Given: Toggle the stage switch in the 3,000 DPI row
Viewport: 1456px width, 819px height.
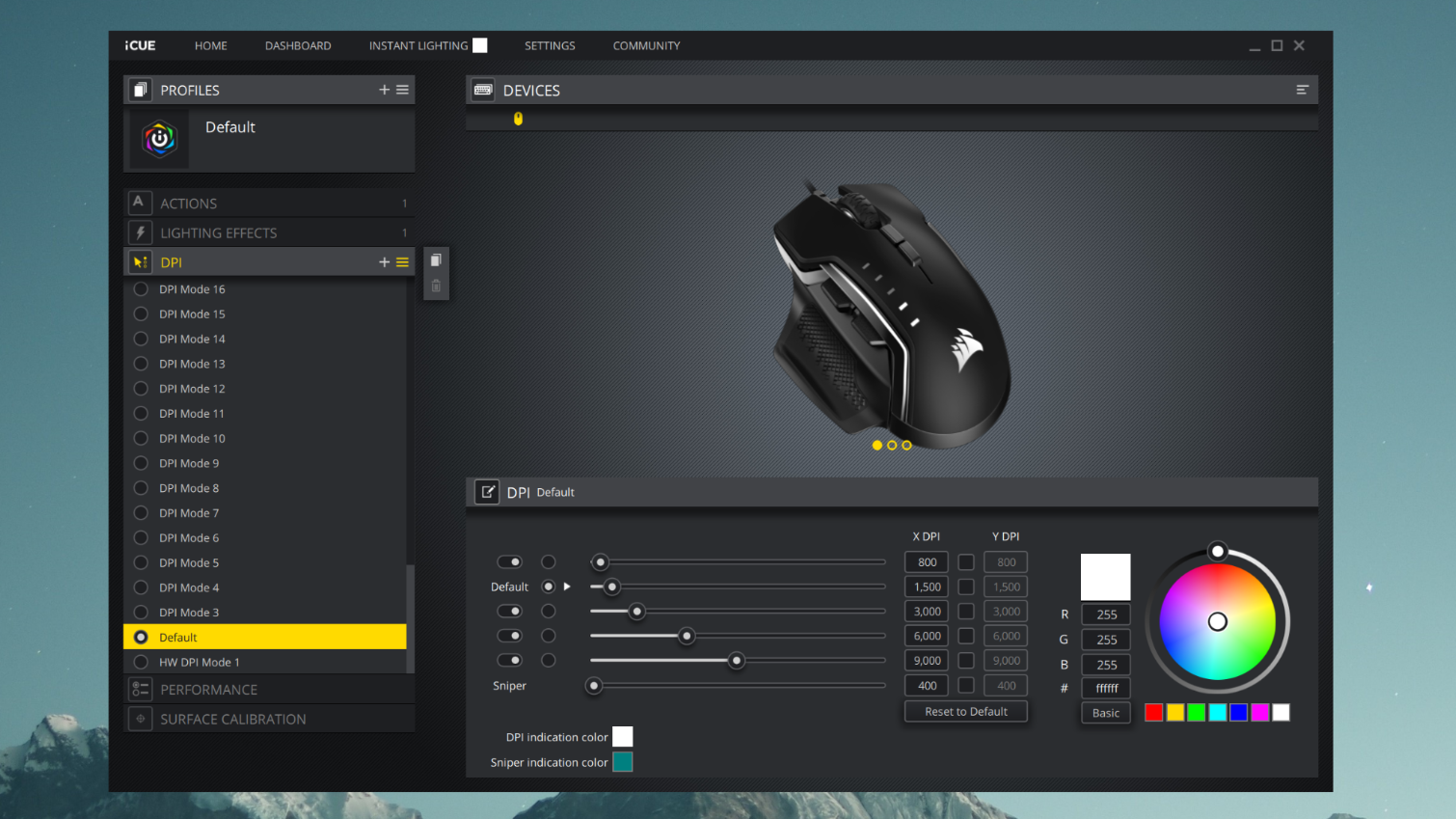Looking at the screenshot, I should click(509, 611).
